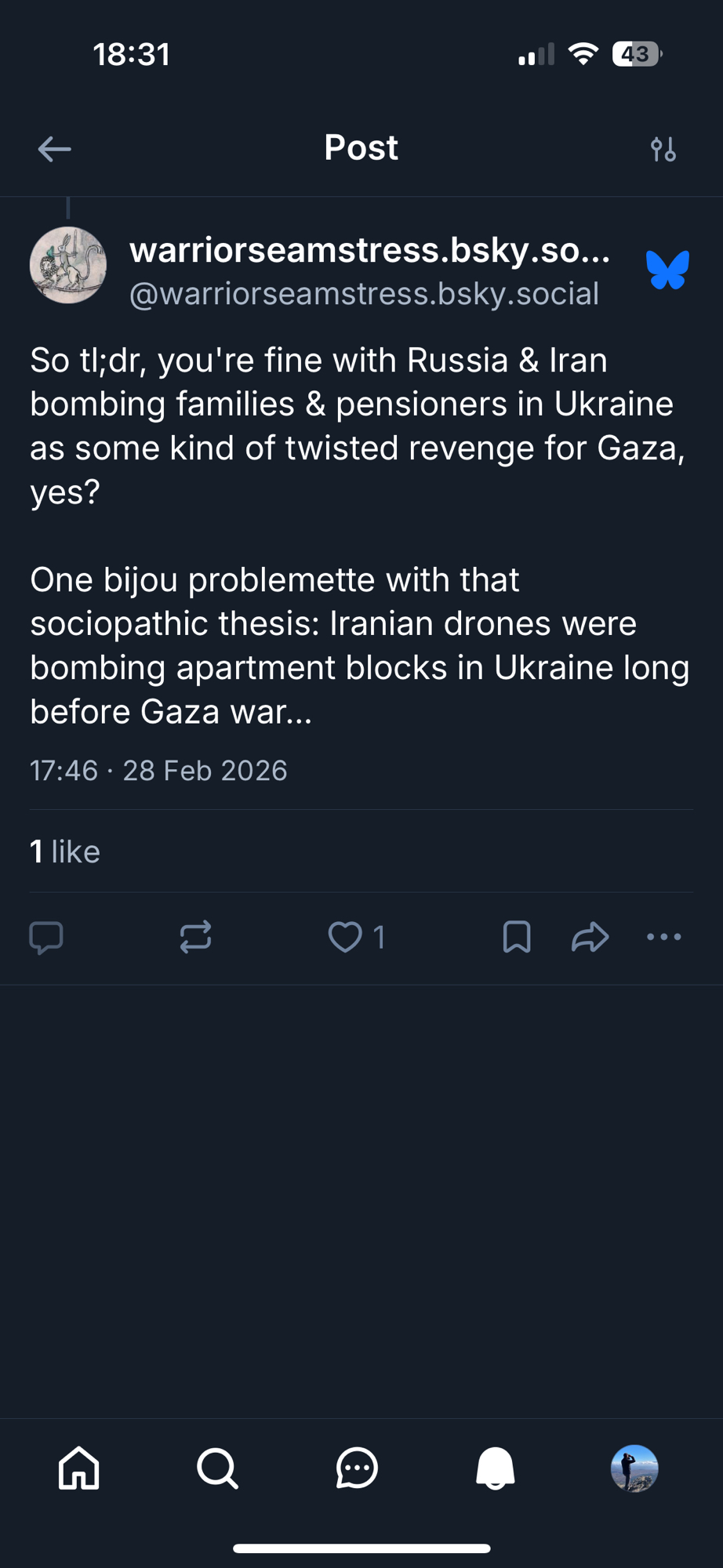The height and width of the screenshot is (1568, 723).
Task: Open the post's three-dot options menu
Action: tap(663, 937)
